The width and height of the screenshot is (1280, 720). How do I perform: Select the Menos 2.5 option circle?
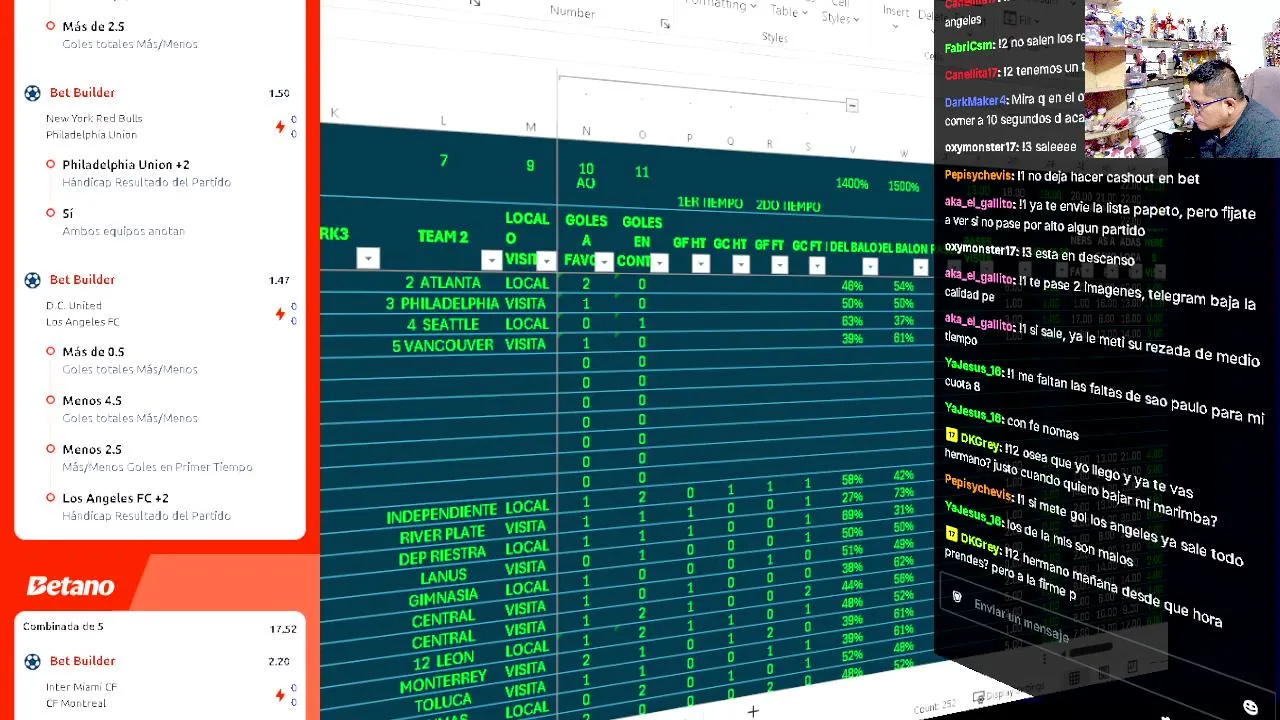point(50,449)
